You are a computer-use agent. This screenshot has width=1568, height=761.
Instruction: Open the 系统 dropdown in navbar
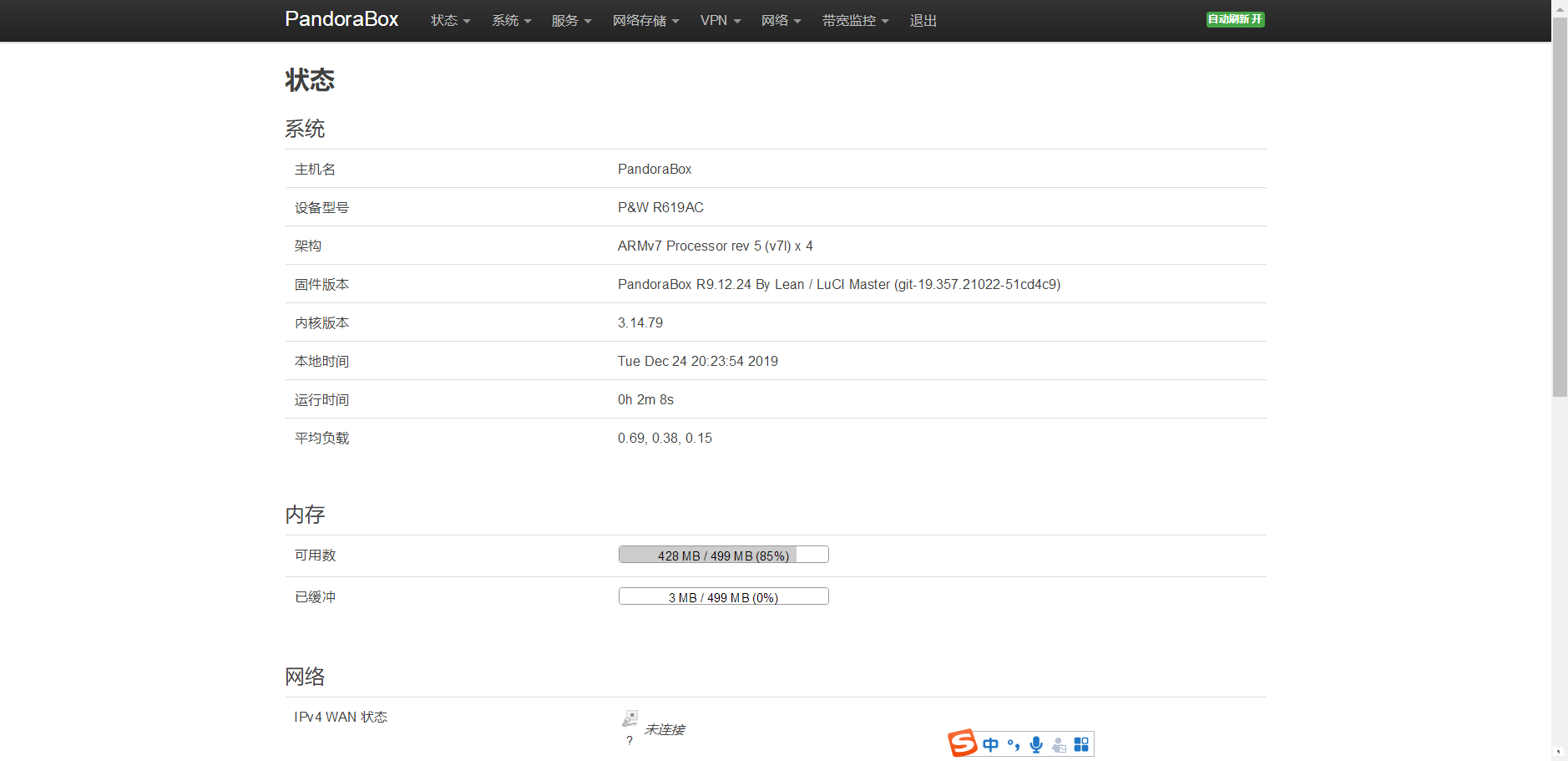511,21
